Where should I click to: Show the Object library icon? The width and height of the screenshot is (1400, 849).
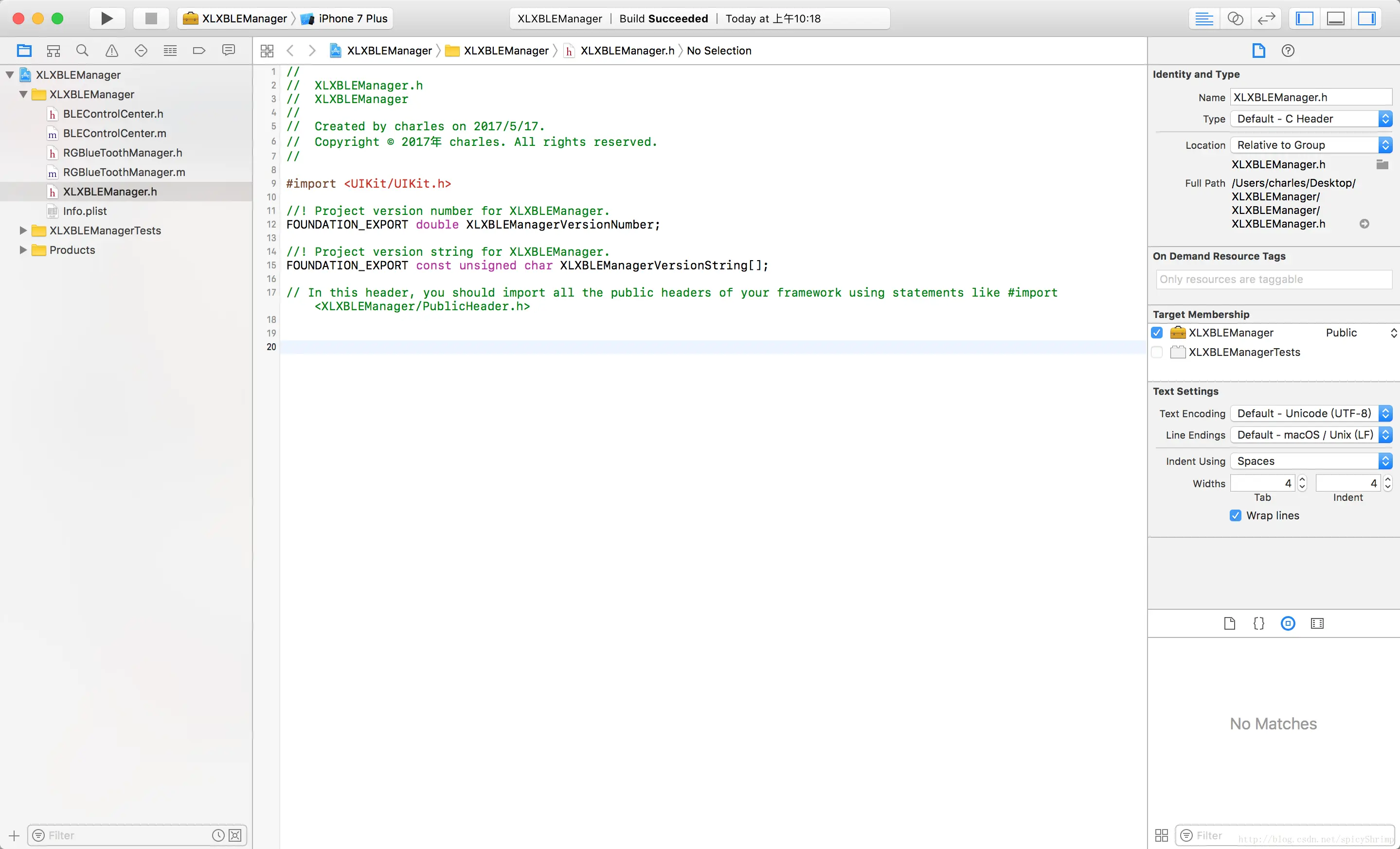pyautogui.click(x=1288, y=623)
